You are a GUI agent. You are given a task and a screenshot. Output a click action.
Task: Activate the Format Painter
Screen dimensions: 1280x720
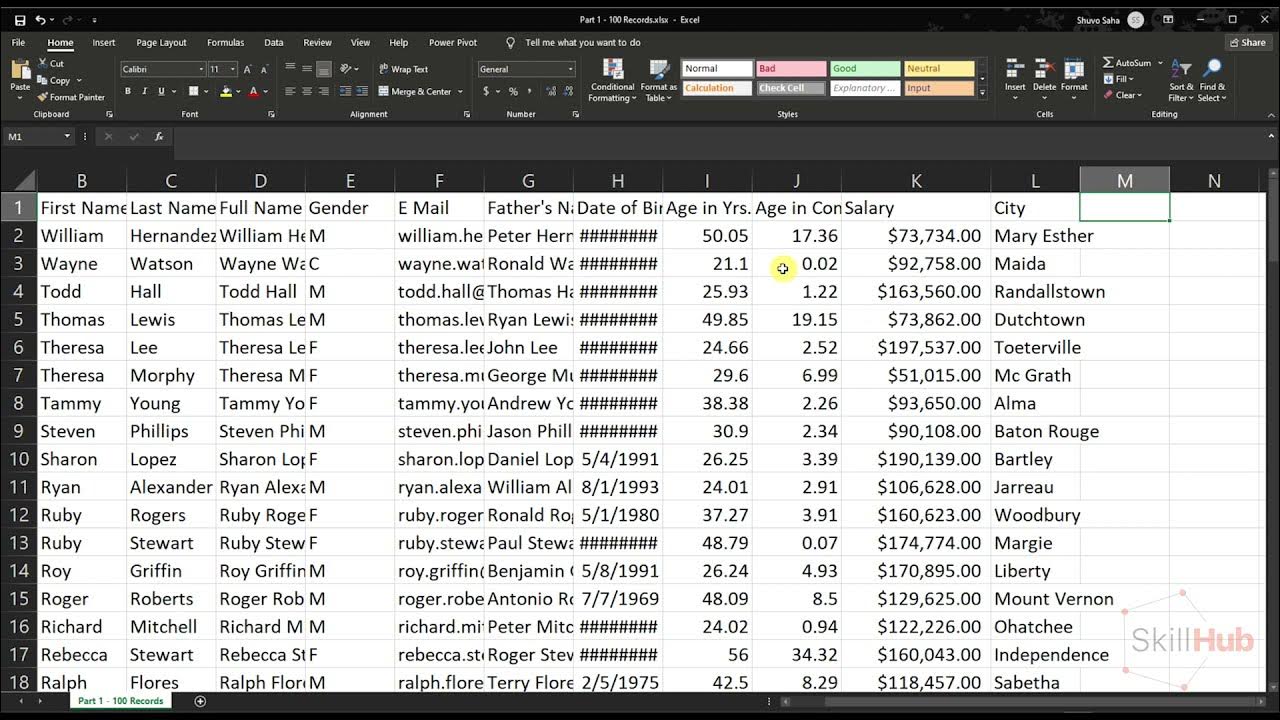71,97
